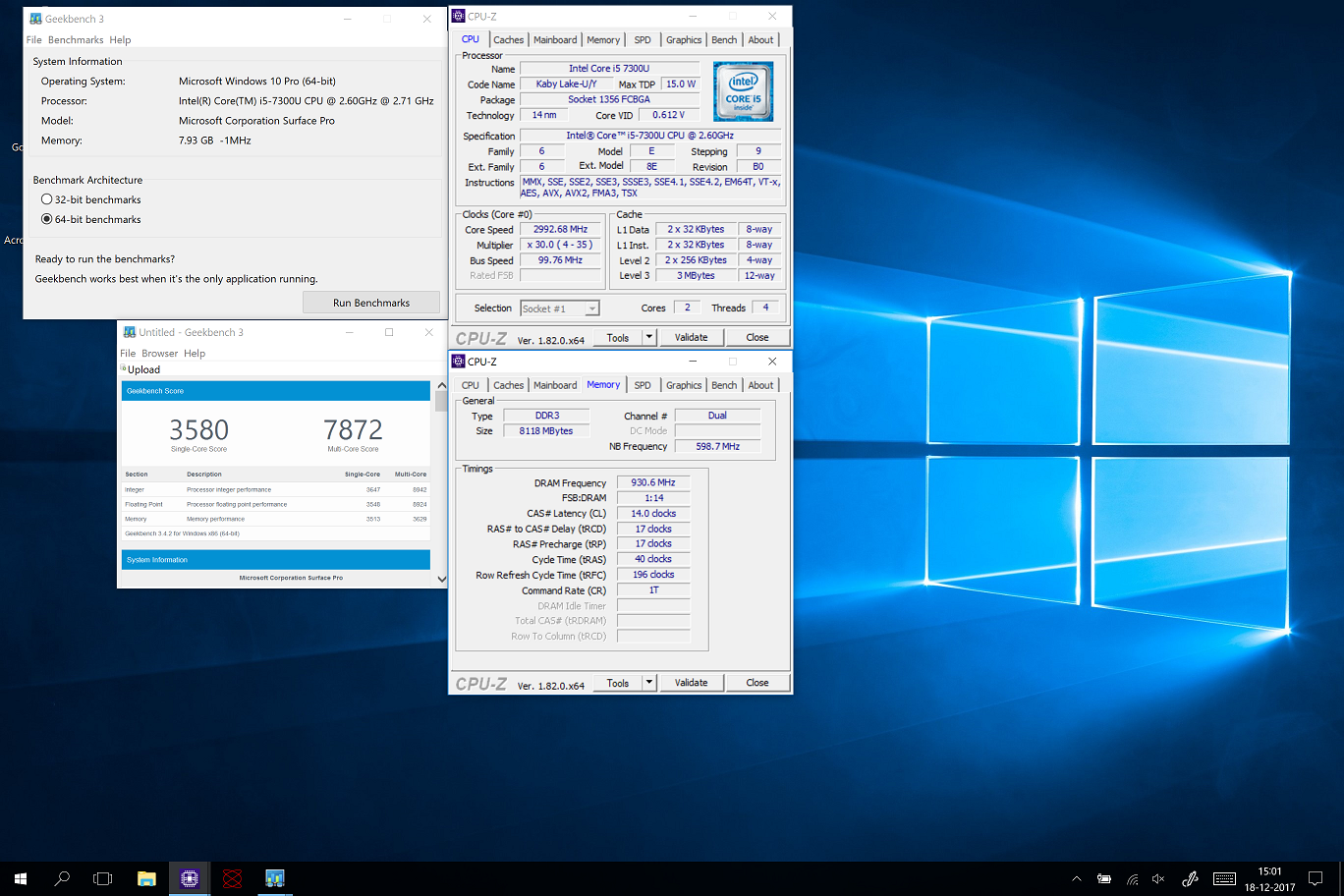Expand Tools dropdown arrow in top CPU-Z
This screenshot has height=896, width=1344.
click(649, 338)
